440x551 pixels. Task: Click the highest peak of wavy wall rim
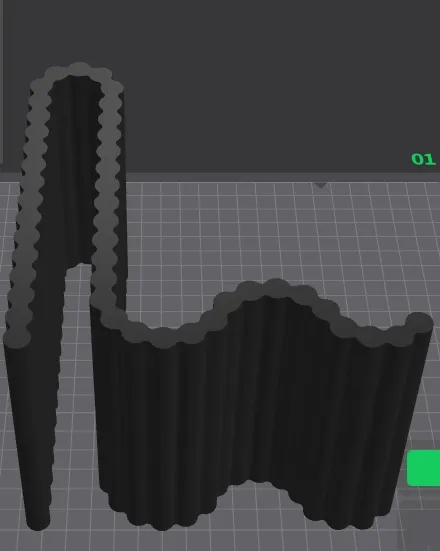(x=275, y=286)
